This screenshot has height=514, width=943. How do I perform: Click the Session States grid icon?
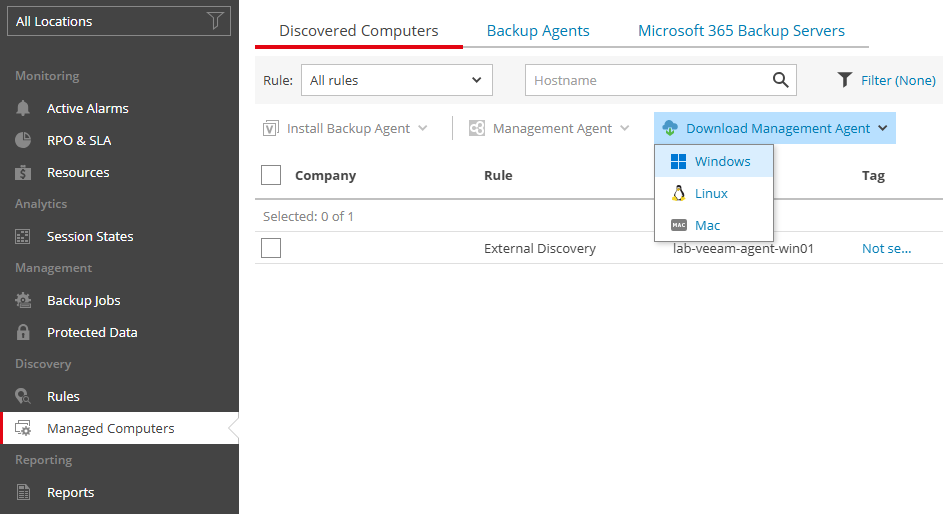tap(23, 236)
